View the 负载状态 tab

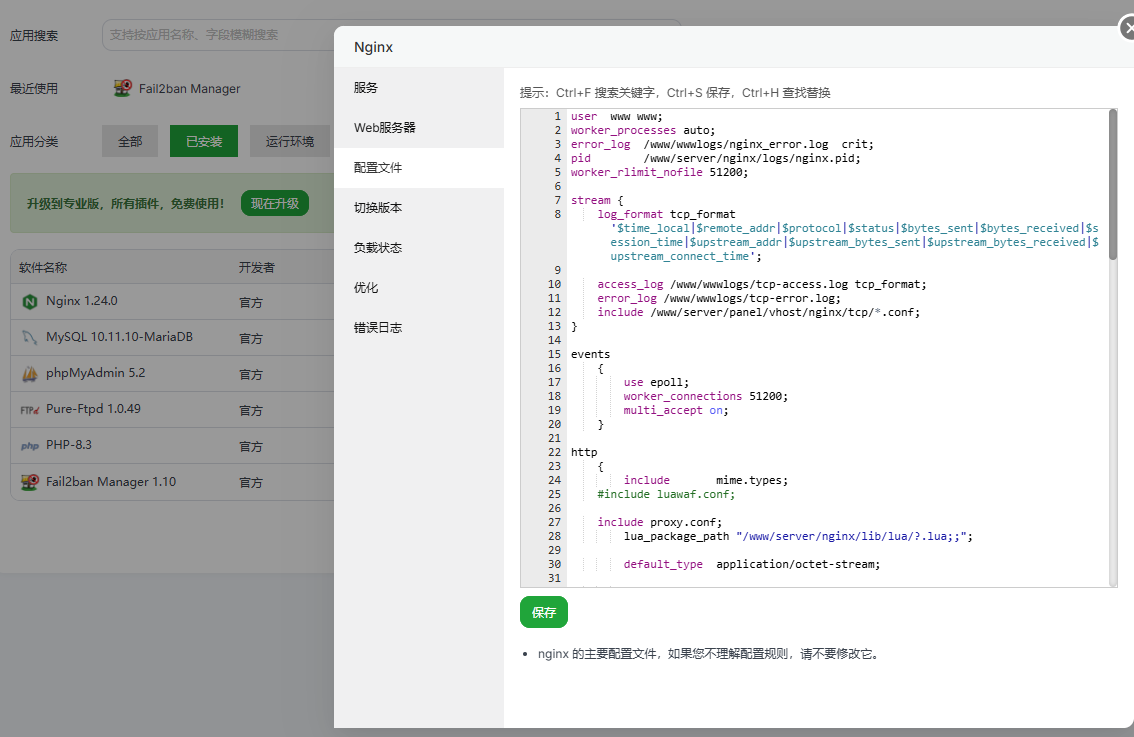click(378, 248)
